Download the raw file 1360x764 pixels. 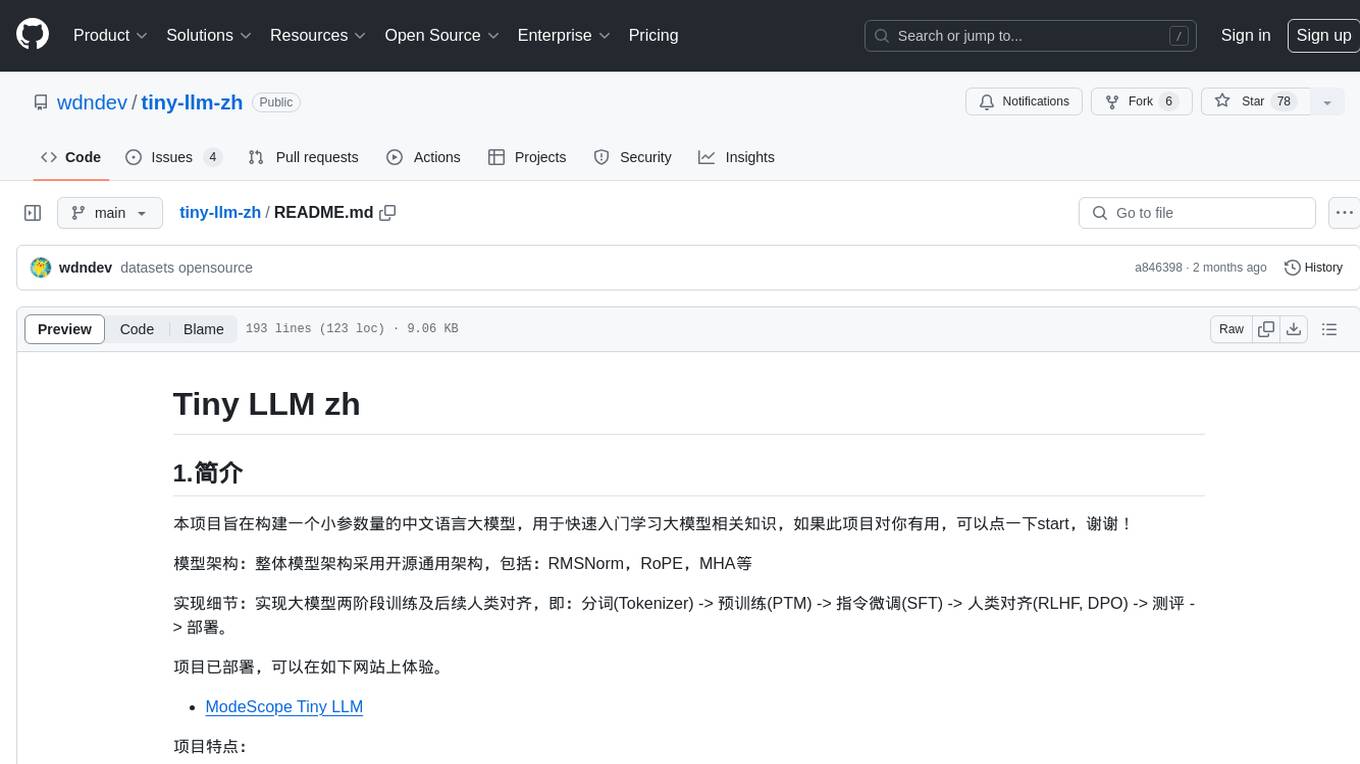tap(1294, 329)
